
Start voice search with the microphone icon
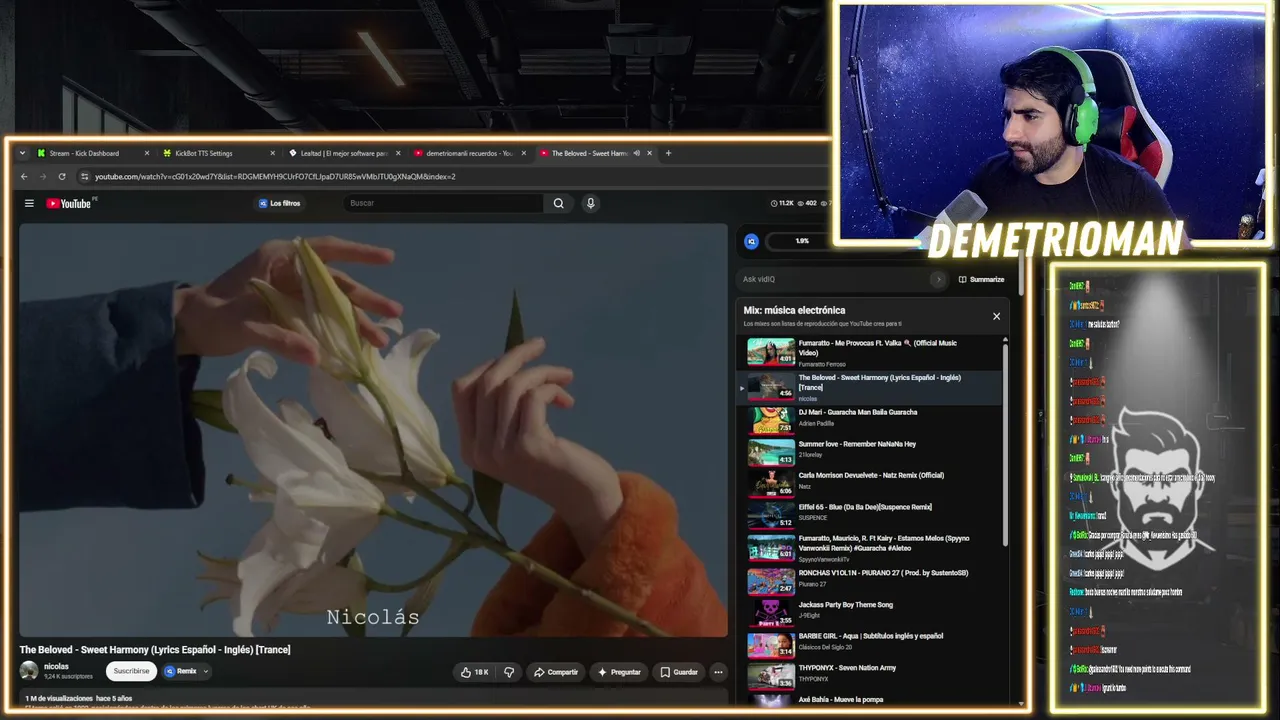(x=591, y=203)
